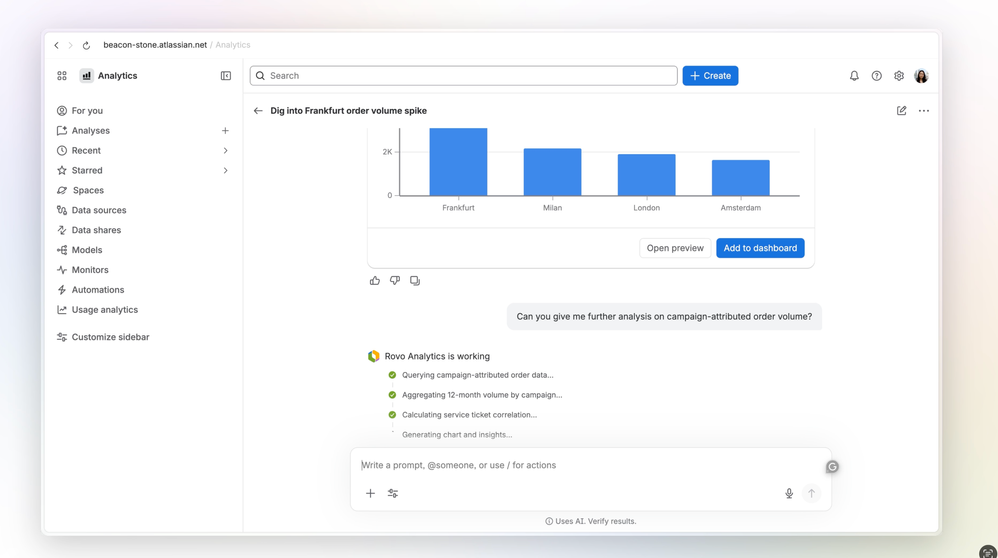
Task: Go forward in browser history
Action: coord(71,45)
